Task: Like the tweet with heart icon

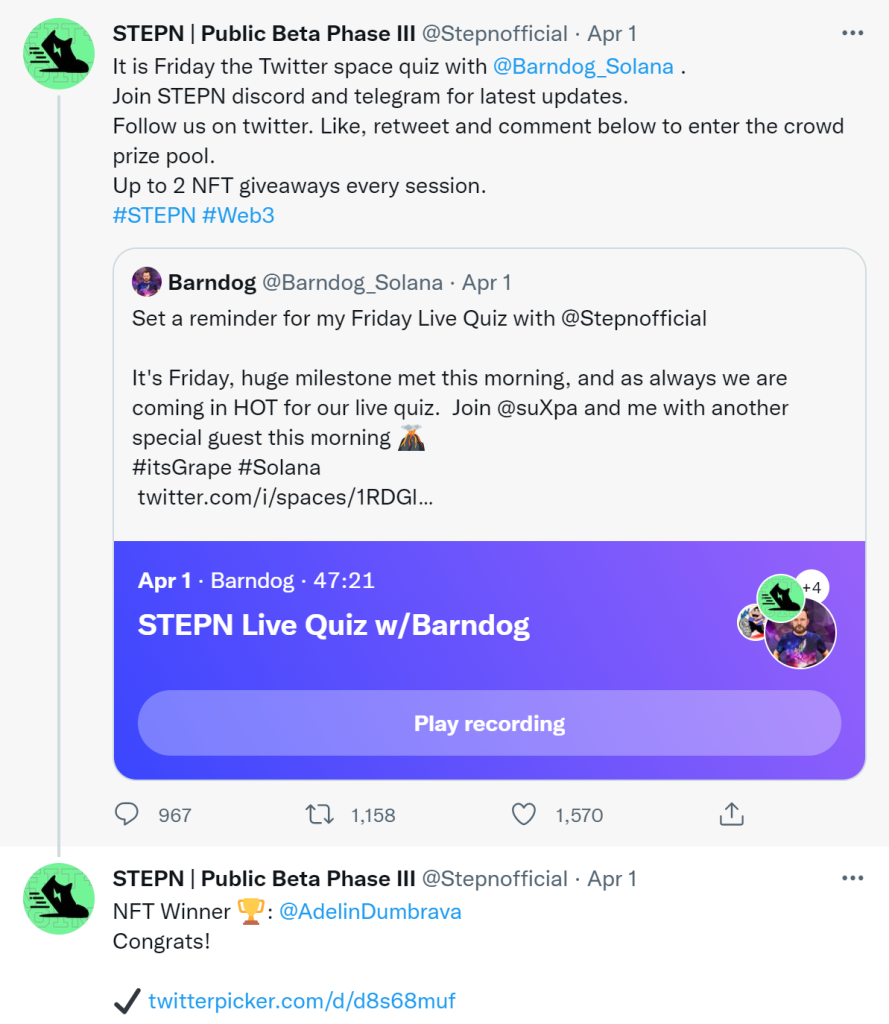Action: pyautogui.click(x=524, y=815)
